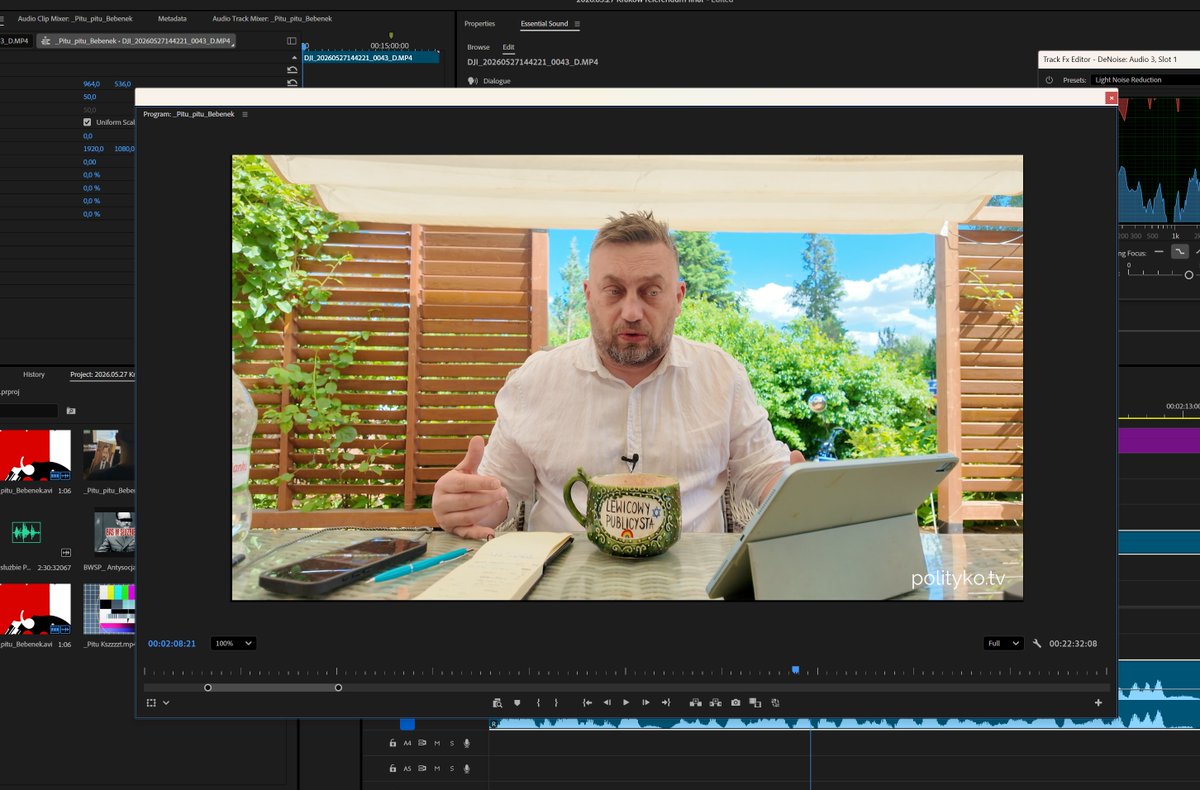Mark In point brace icon
1200x790 pixels.
coord(538,703)
